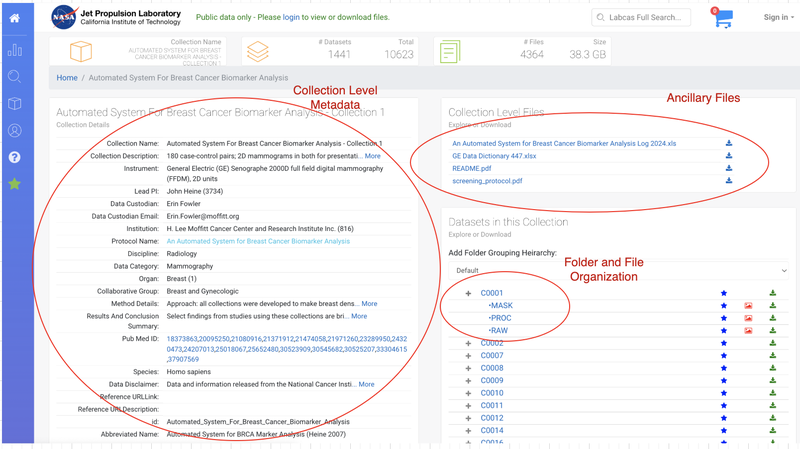Go to Home in the breadcrumb

pyautogui.click(x=67, y=77)
